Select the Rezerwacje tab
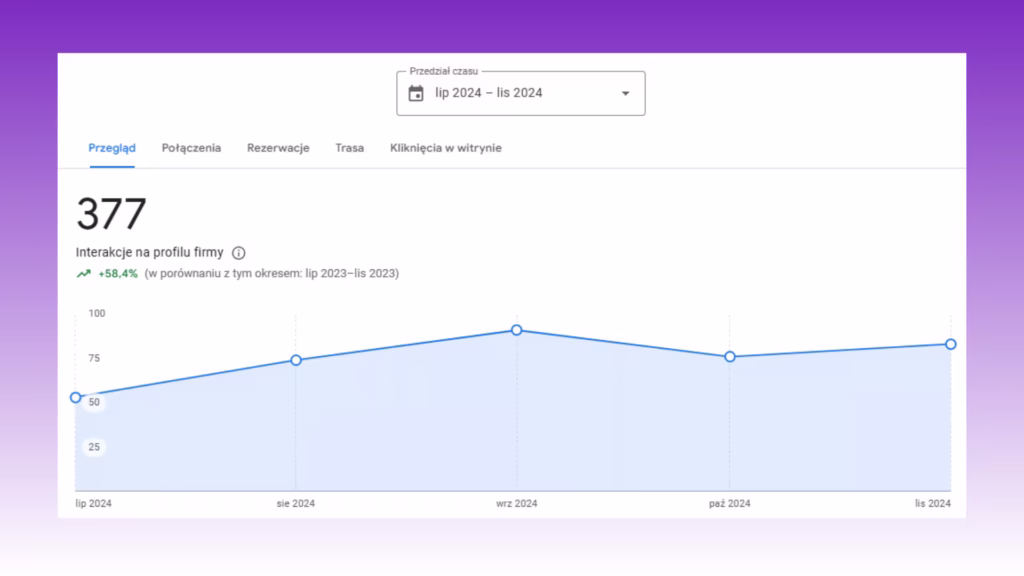1024x576 pixels. tap(278, 148)
